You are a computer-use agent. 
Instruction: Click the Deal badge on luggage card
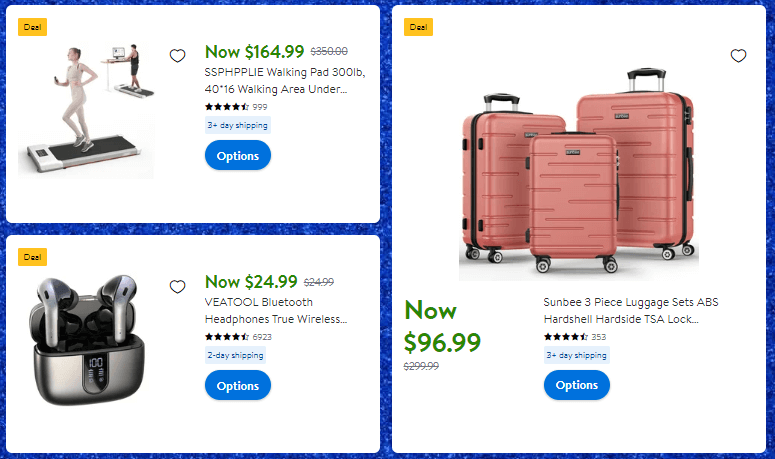point(418,26)
